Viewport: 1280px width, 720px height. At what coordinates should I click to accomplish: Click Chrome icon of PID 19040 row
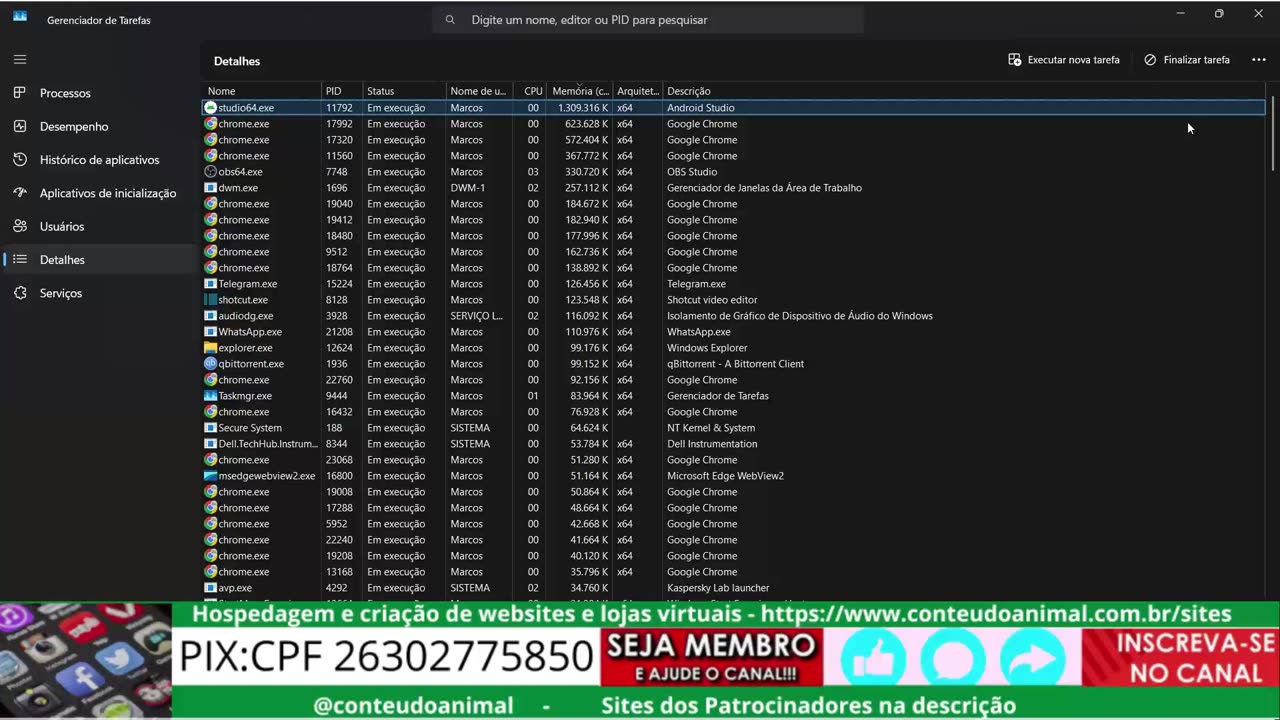(x=210, y=203)
